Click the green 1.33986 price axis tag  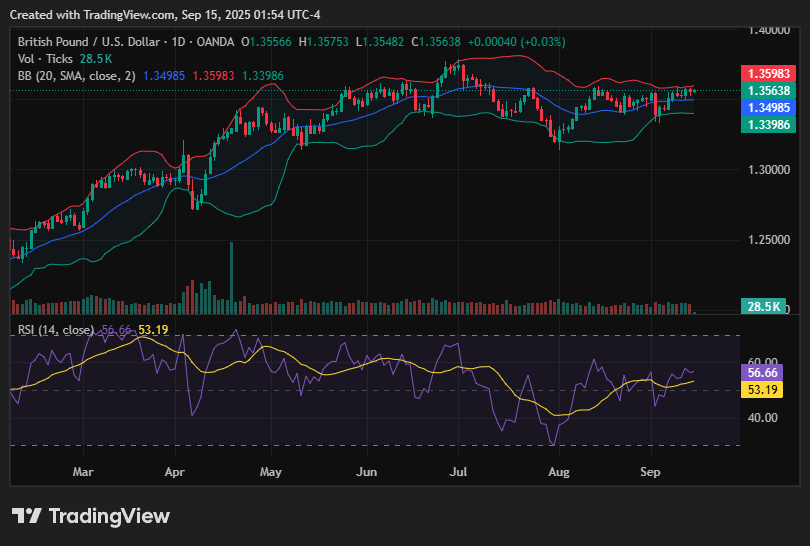click(x=768, y=124)
